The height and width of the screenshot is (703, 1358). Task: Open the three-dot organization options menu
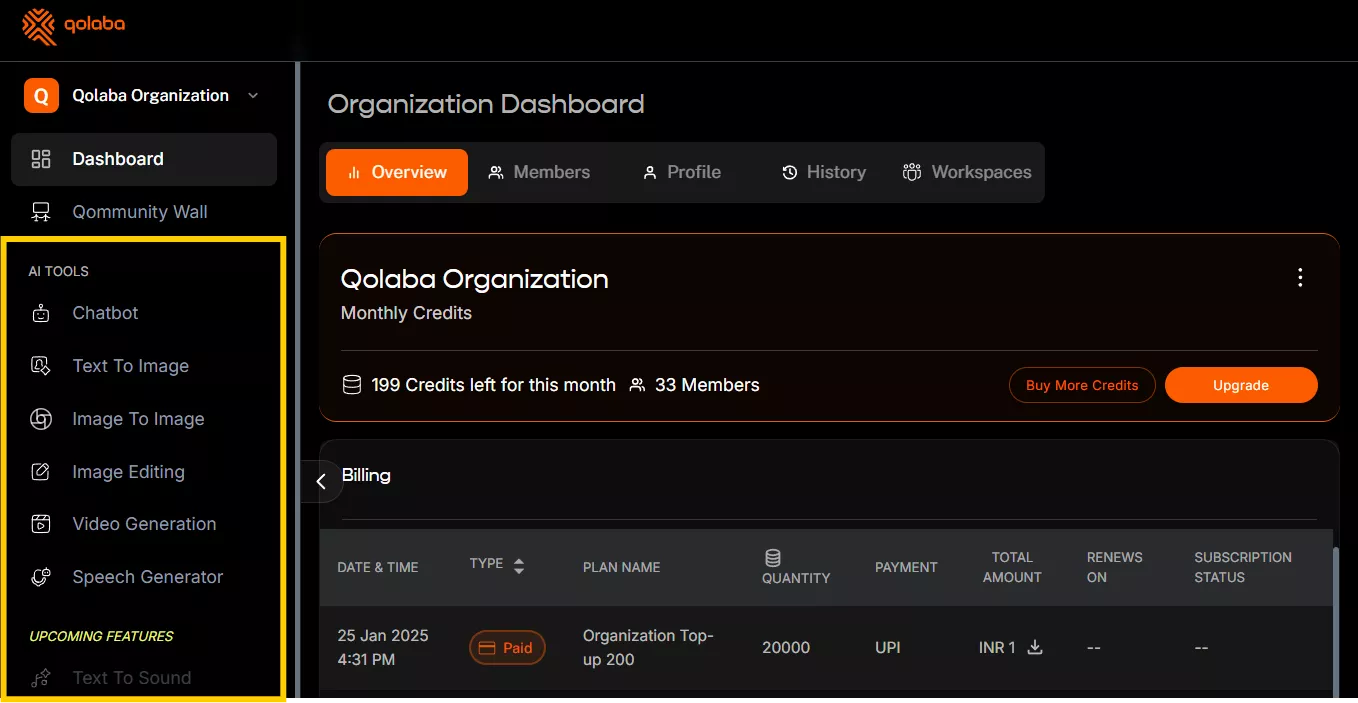click(x=1300, y=278)
